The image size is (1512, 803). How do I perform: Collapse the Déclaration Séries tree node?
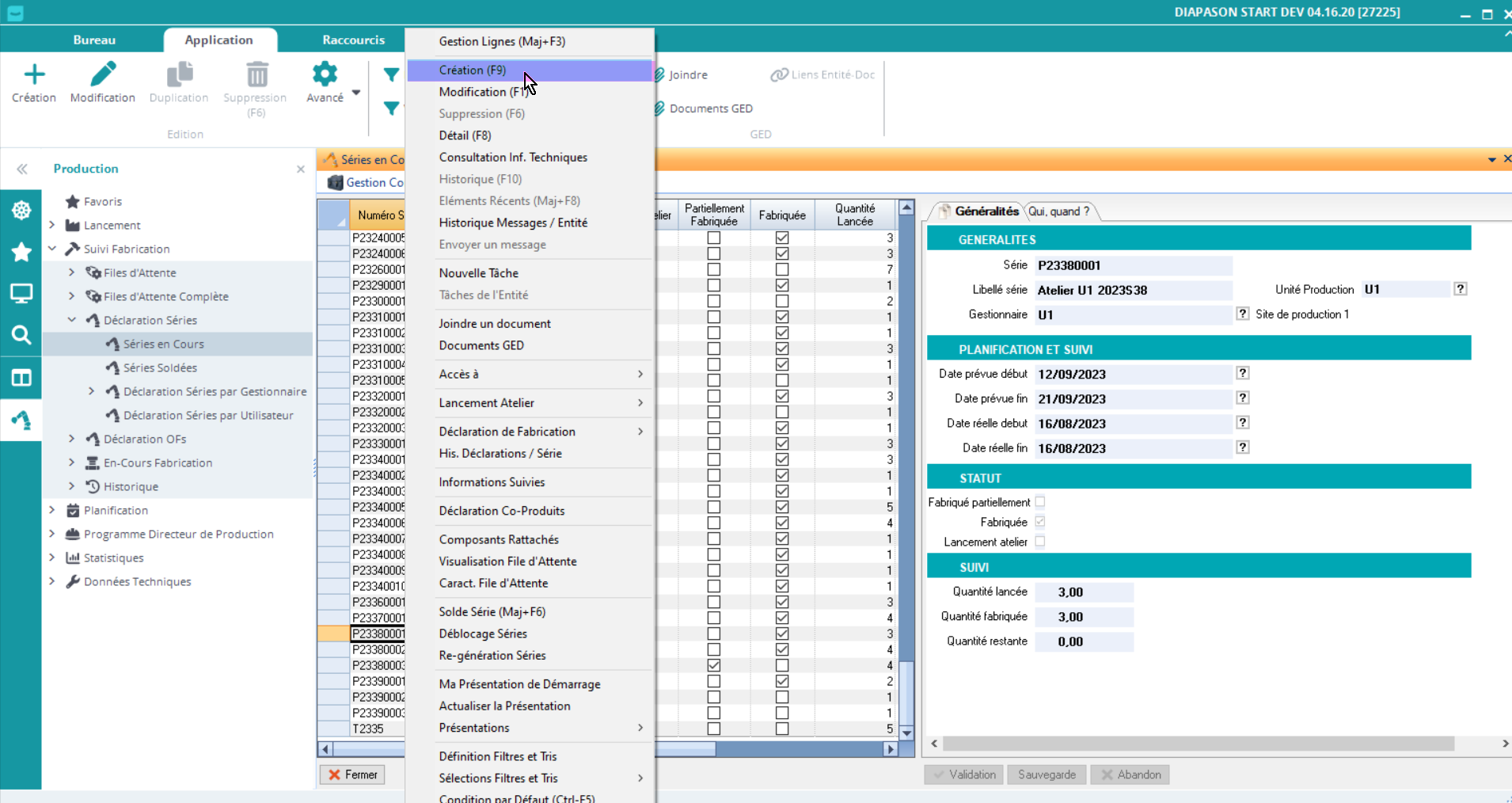pyautogui.click(x=72, y=320)
